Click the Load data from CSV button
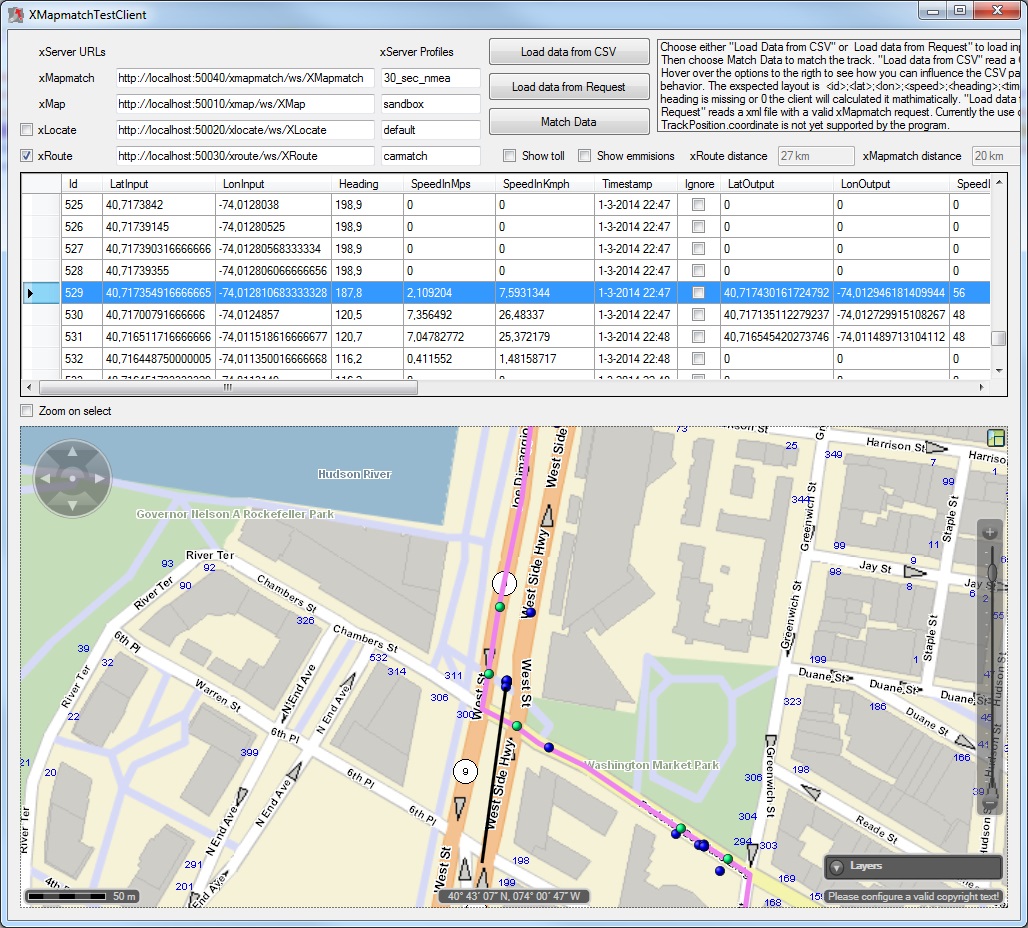Image resolution: width=1028 pixels, height=928 pixels. pos(568,52)
